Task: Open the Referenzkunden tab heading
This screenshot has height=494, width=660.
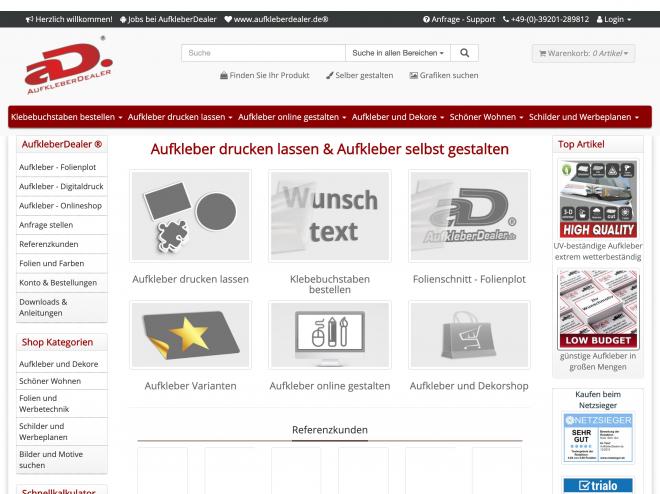Action: point(330,430)
